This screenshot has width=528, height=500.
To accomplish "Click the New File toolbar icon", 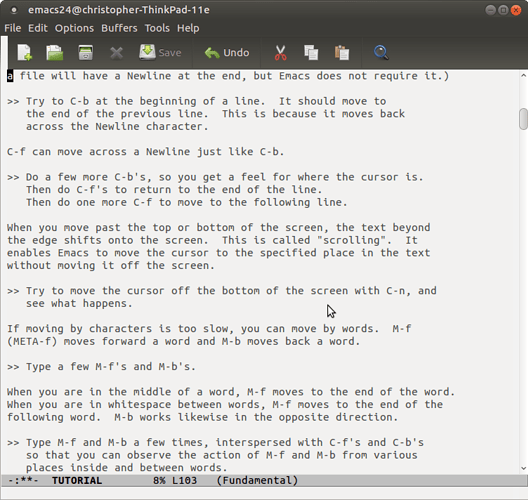I will [25, 53].
